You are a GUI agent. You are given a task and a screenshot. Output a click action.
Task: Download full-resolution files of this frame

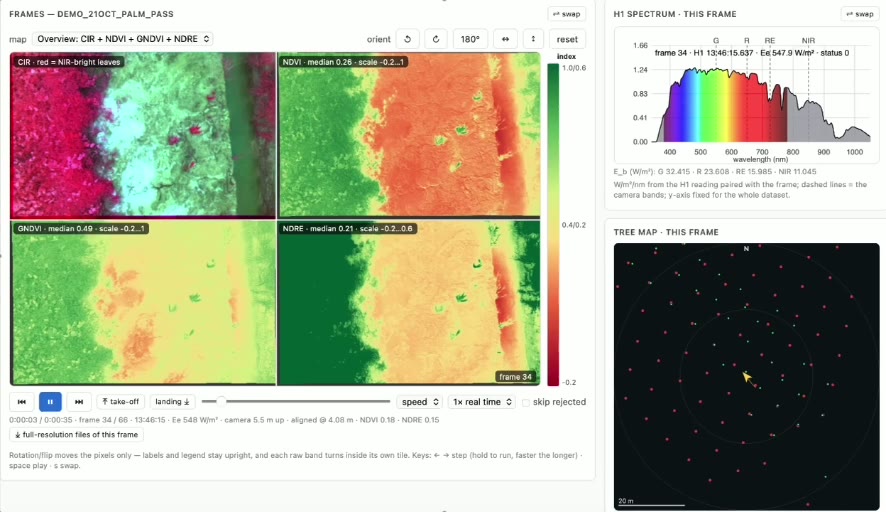coord(76,435)
